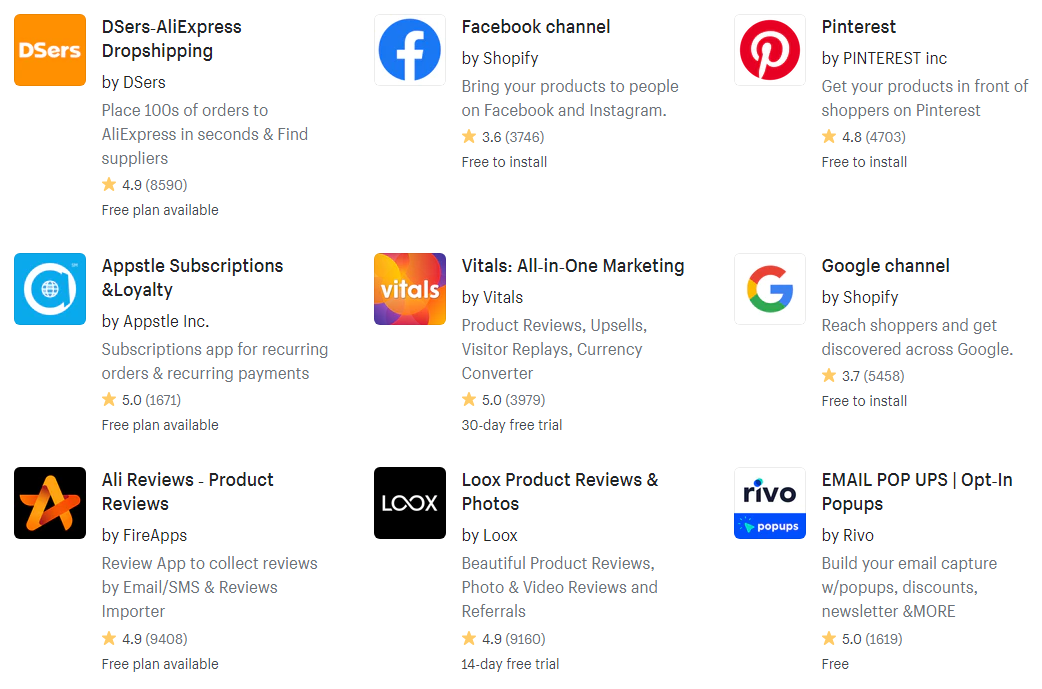
Task: Open the Google channel title link
Action: coord(885,266)
